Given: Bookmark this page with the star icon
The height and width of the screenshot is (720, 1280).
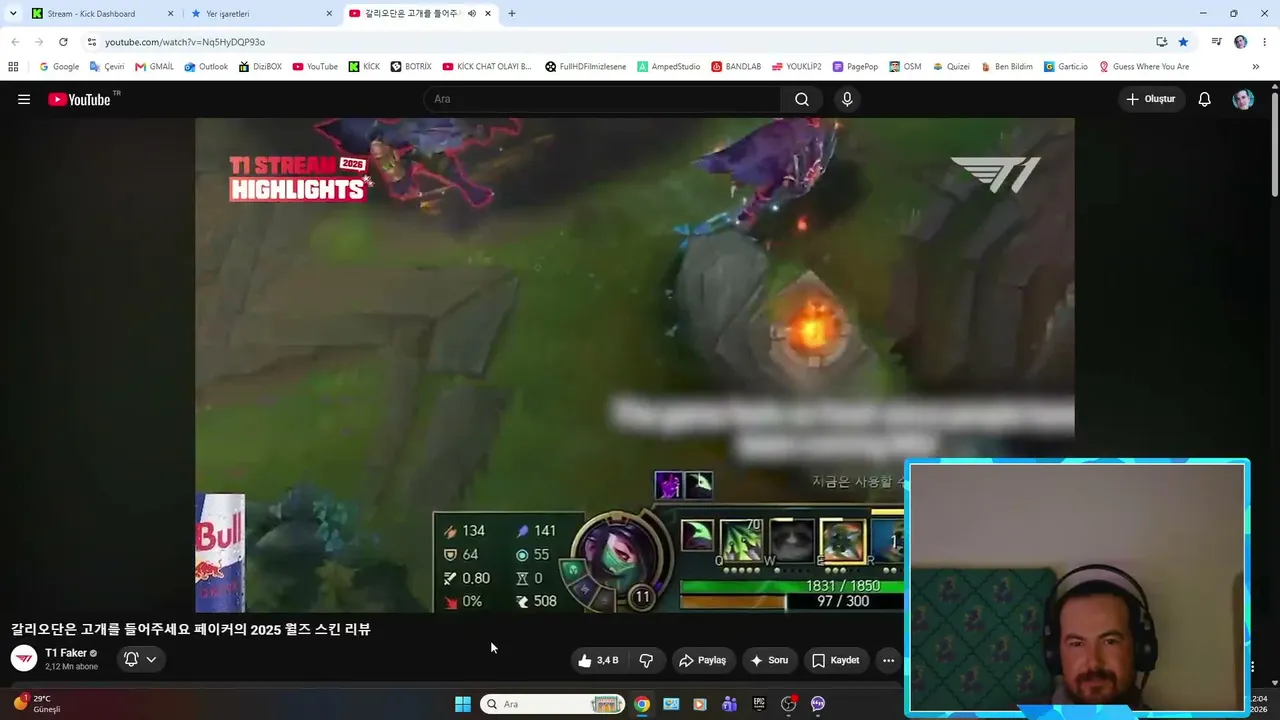Looking at the screenshot, I should click(x=1183, y=42).
